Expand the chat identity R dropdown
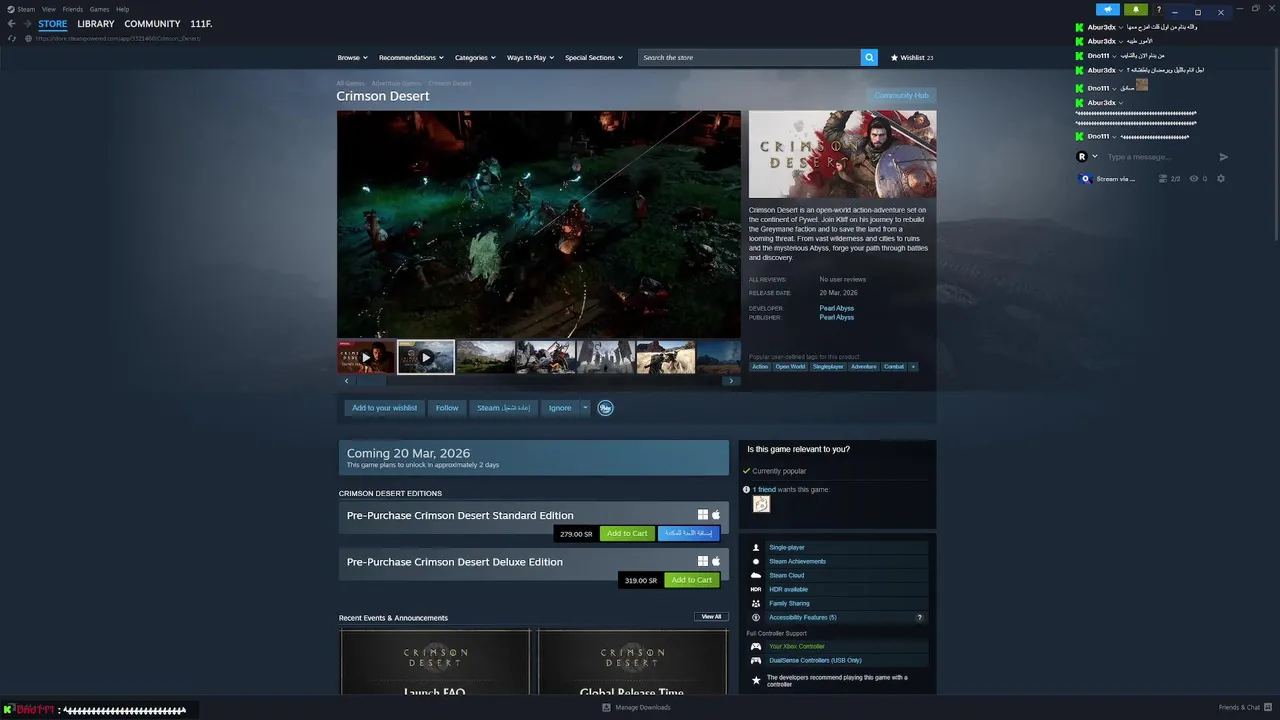This screenshot has width=1280, height=720. (1095, 156)
